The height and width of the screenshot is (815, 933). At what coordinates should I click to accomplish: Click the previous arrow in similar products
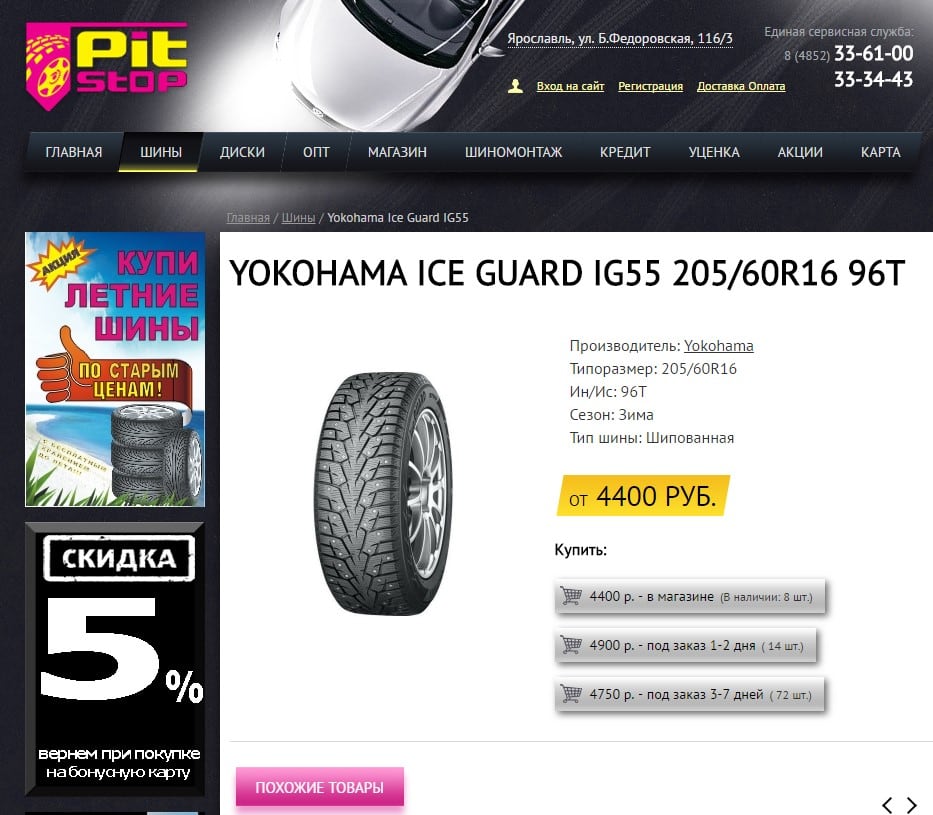[887, 805]
